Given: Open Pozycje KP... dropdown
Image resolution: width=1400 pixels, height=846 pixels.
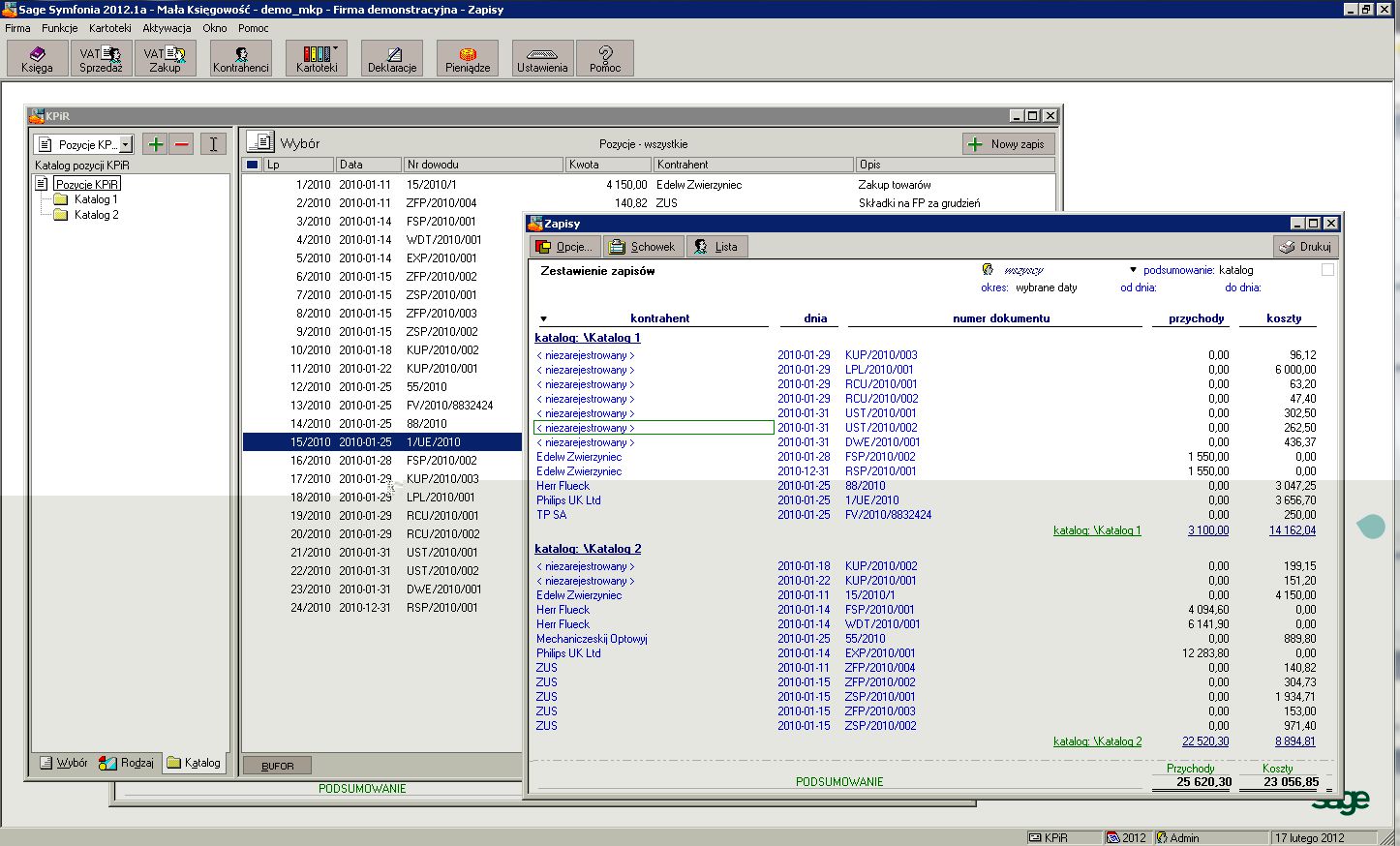Looking at the screenshot, I should click(126, 144).
